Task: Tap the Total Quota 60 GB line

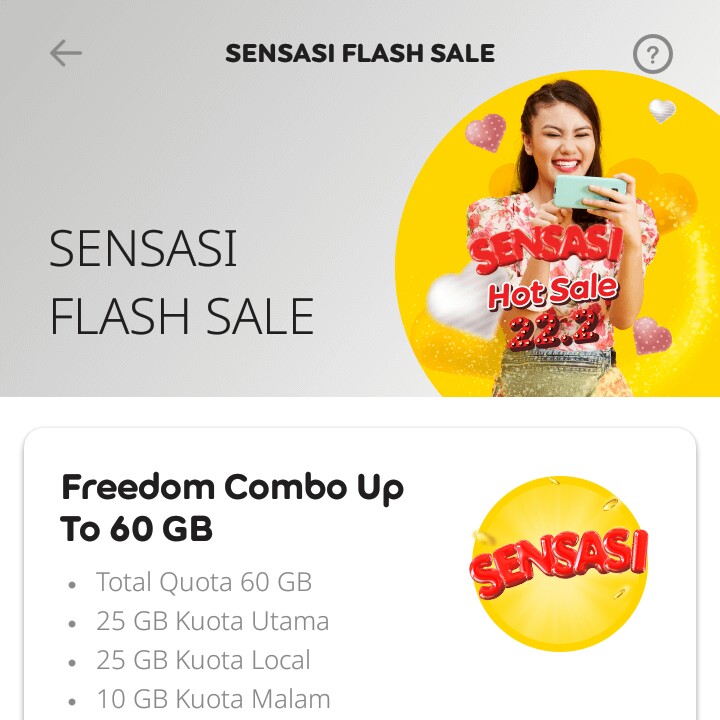Action: (x=203, y=582)
